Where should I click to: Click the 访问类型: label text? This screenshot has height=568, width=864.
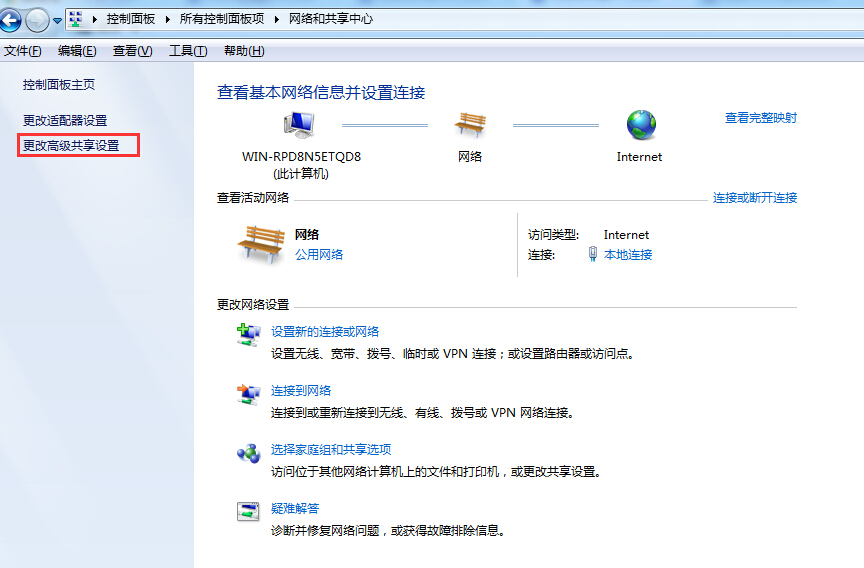553,235
